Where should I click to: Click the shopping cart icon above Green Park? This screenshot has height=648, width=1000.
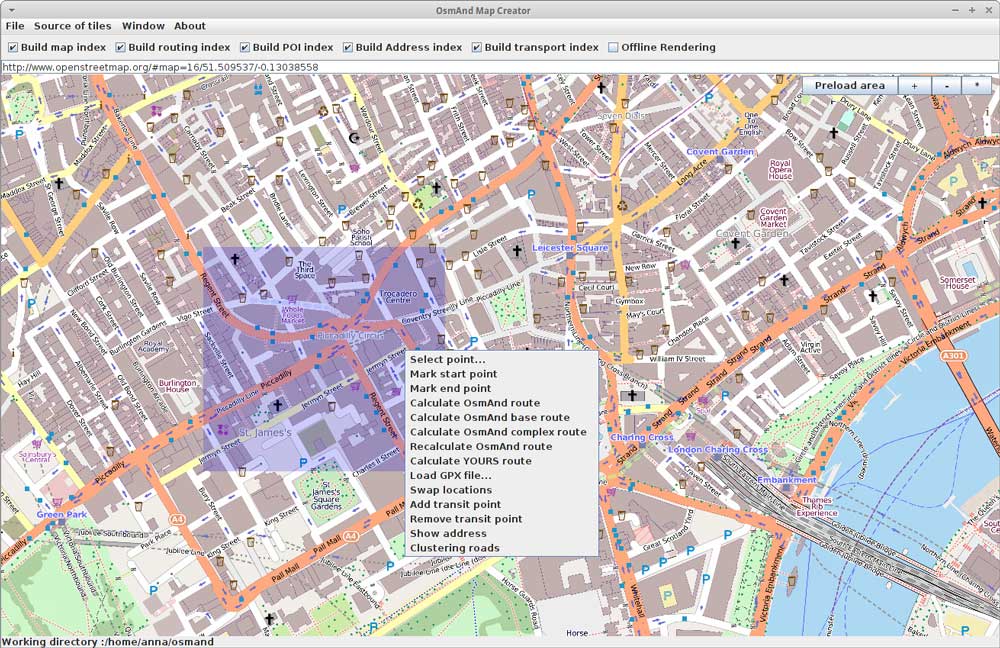coord(57,502)
